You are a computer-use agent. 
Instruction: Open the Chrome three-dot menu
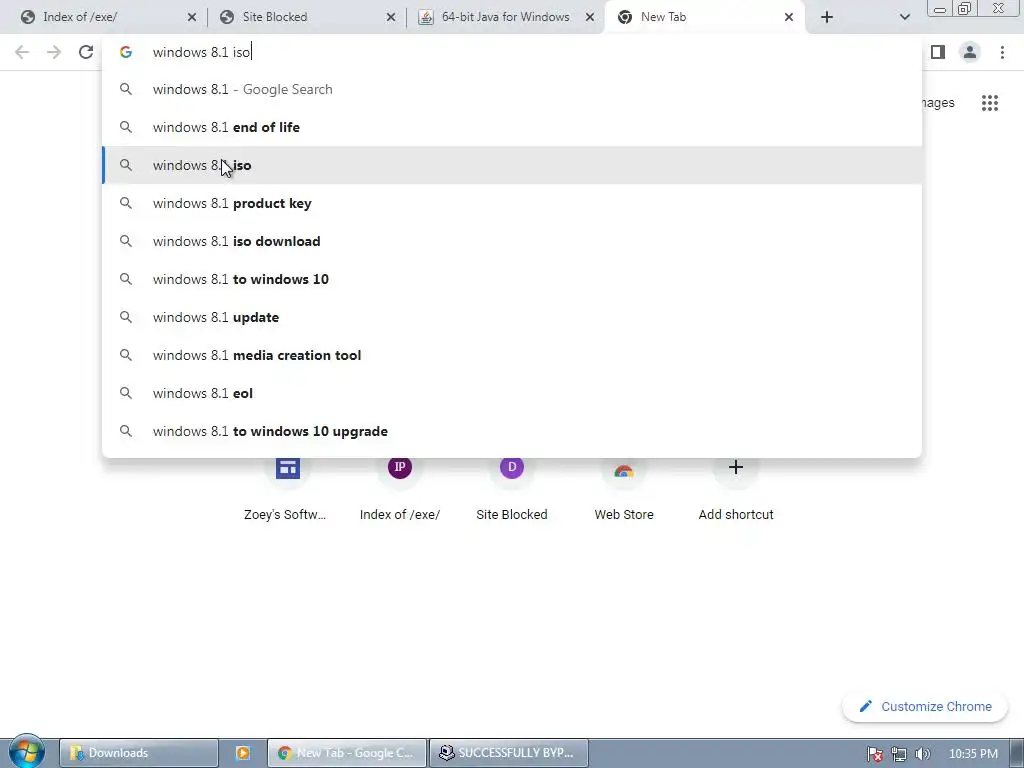(1002, 52)
